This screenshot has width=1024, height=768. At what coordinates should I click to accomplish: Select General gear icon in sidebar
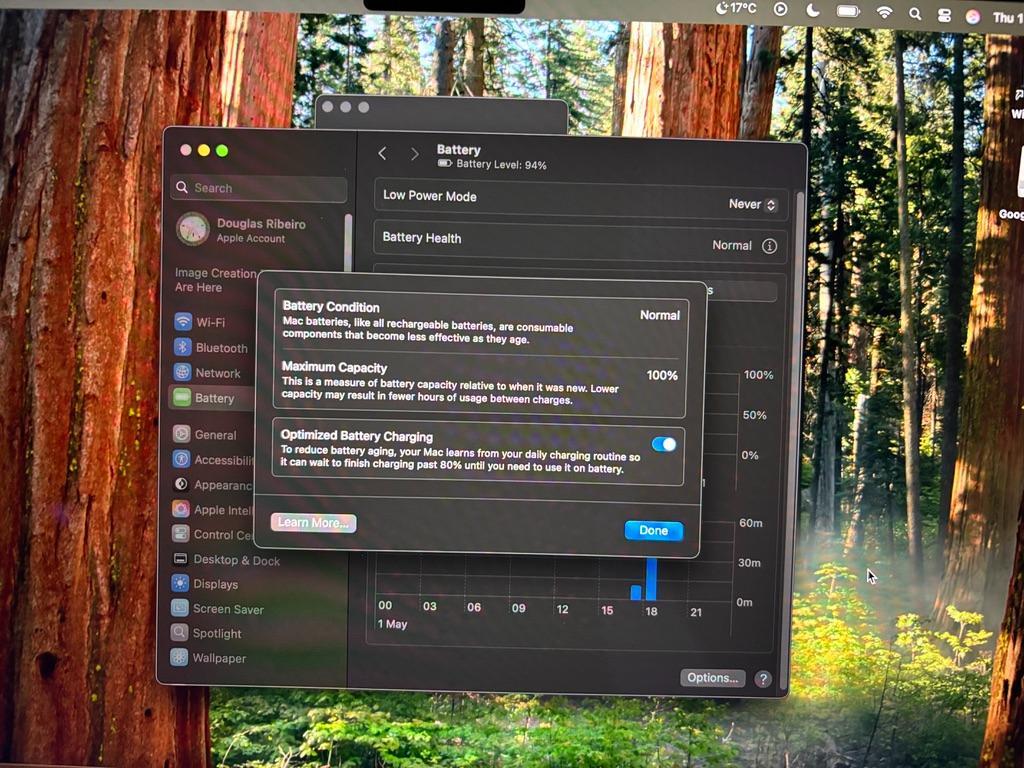coord(181,434)
